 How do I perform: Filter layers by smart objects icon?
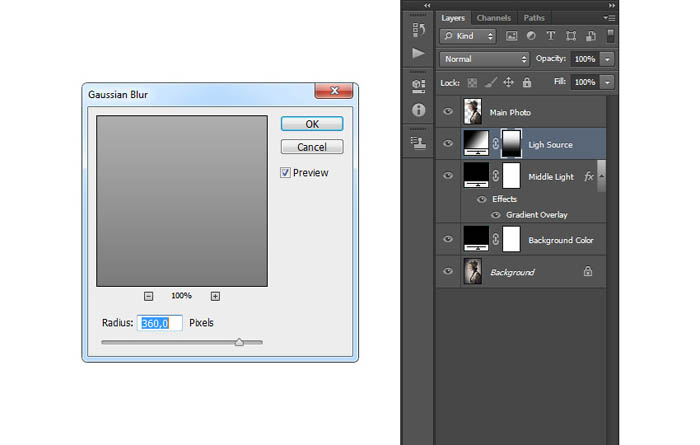click(x=590, y=36)
